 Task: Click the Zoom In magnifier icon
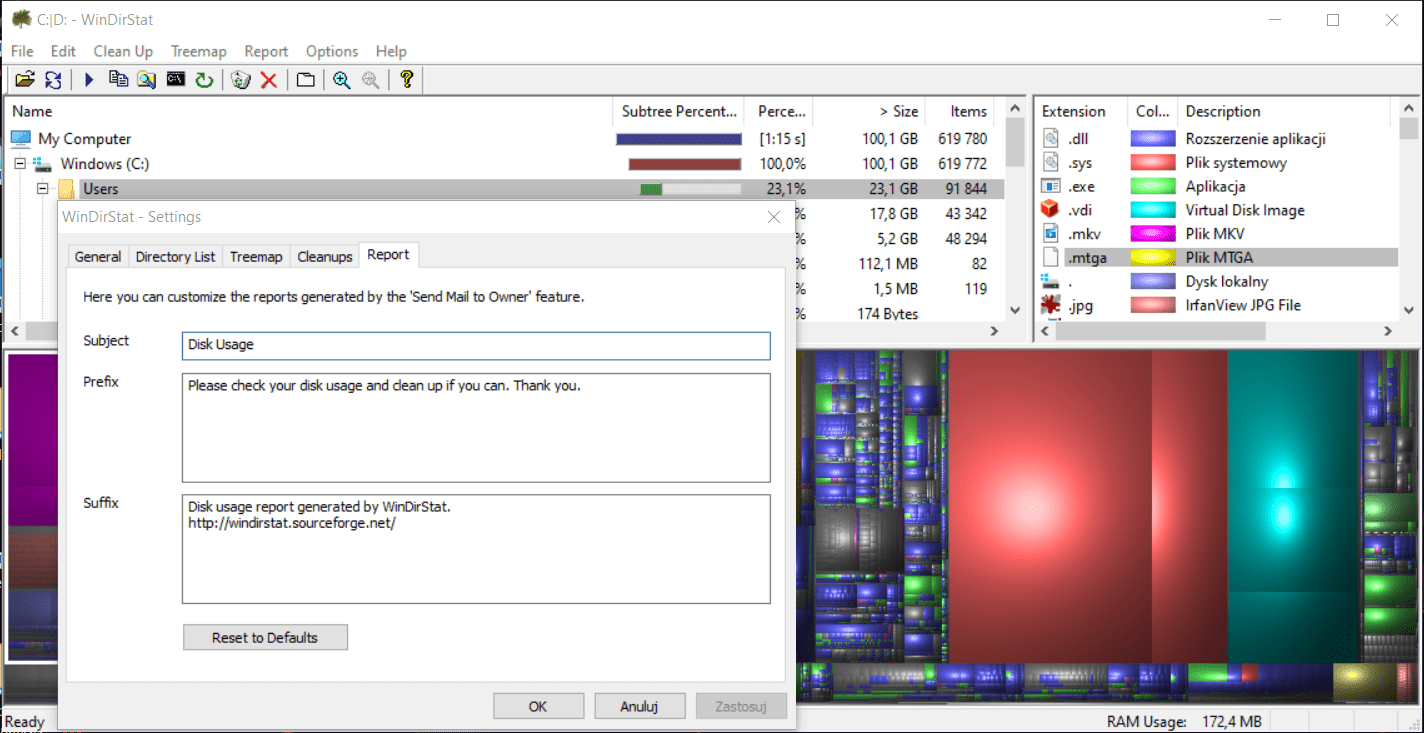pyautogui.click(x=342, y=80)
